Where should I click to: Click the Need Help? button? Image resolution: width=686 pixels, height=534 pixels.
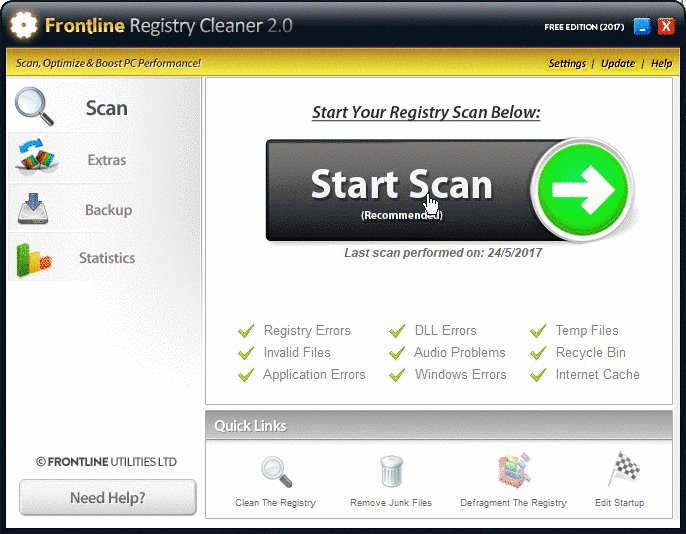pyautogui.click(x=108, y=497)
